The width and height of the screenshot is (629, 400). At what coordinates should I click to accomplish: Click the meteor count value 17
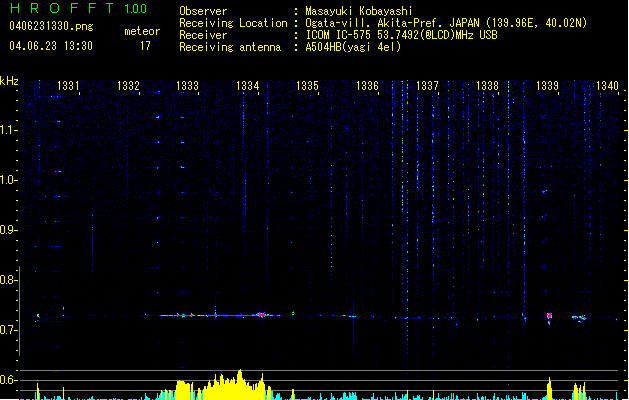[x=146, y=46]
